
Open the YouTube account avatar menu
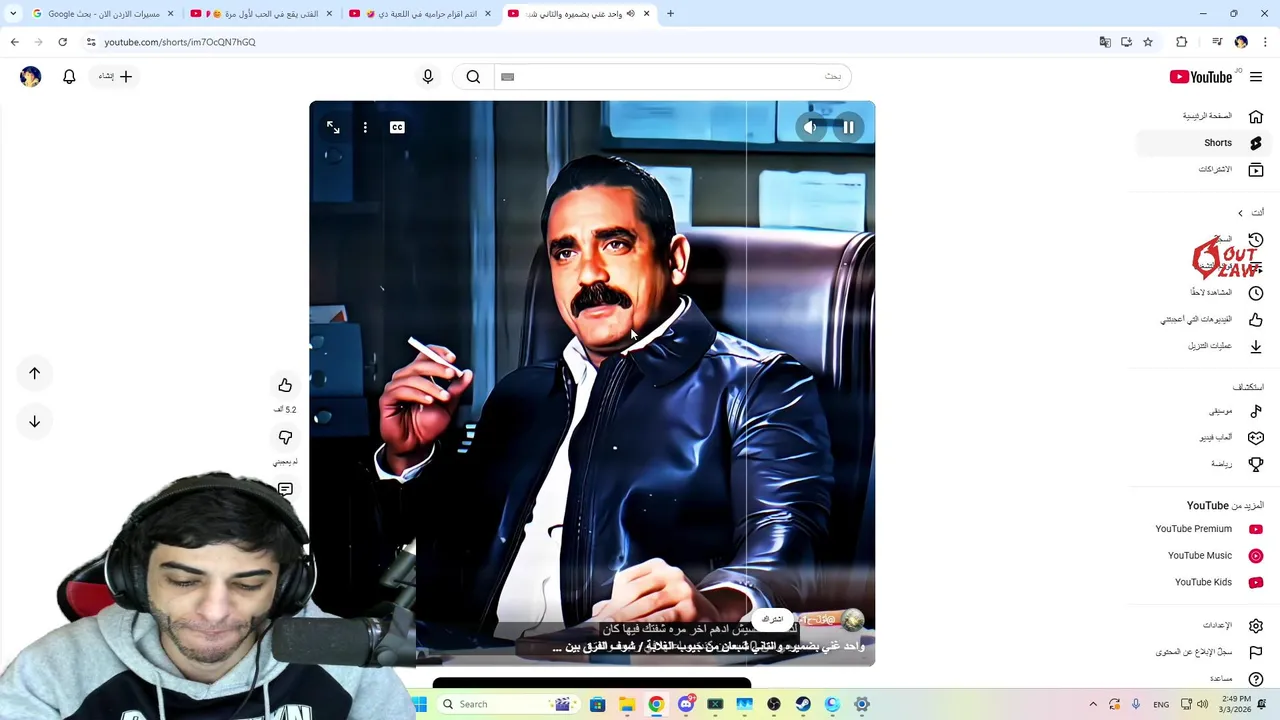30,76
